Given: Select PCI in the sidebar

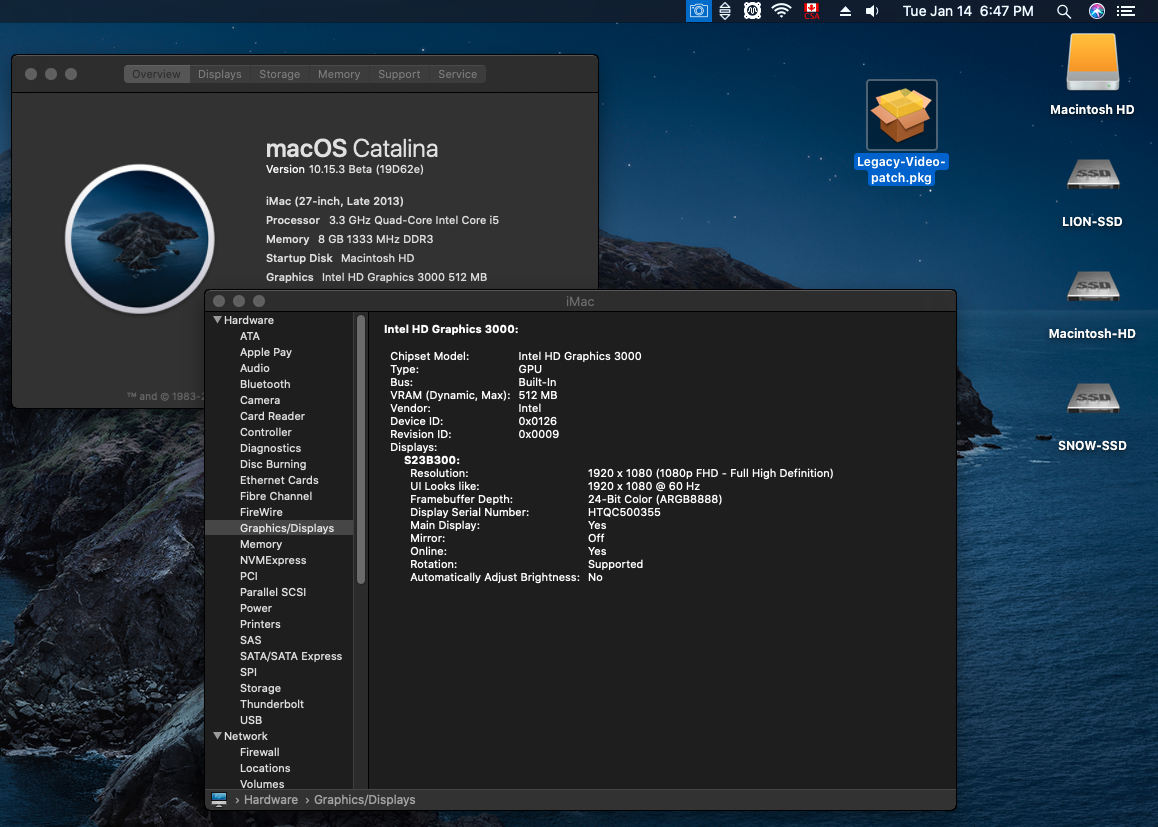Looking at the screenshot, I should (249, 576).
